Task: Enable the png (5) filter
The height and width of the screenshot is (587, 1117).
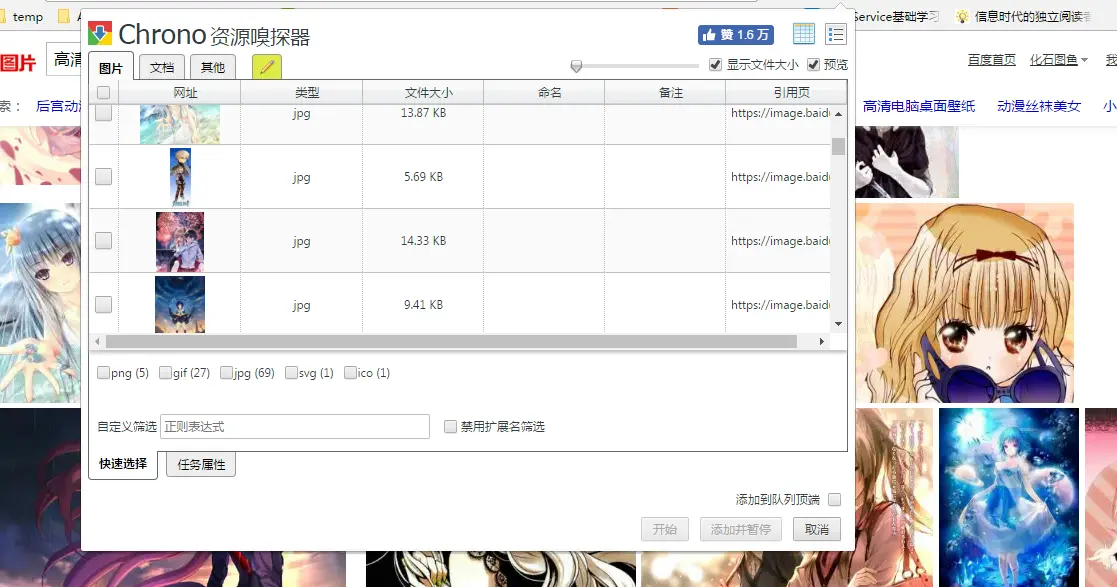Action: pyautogui.click(x=103, y=373)
